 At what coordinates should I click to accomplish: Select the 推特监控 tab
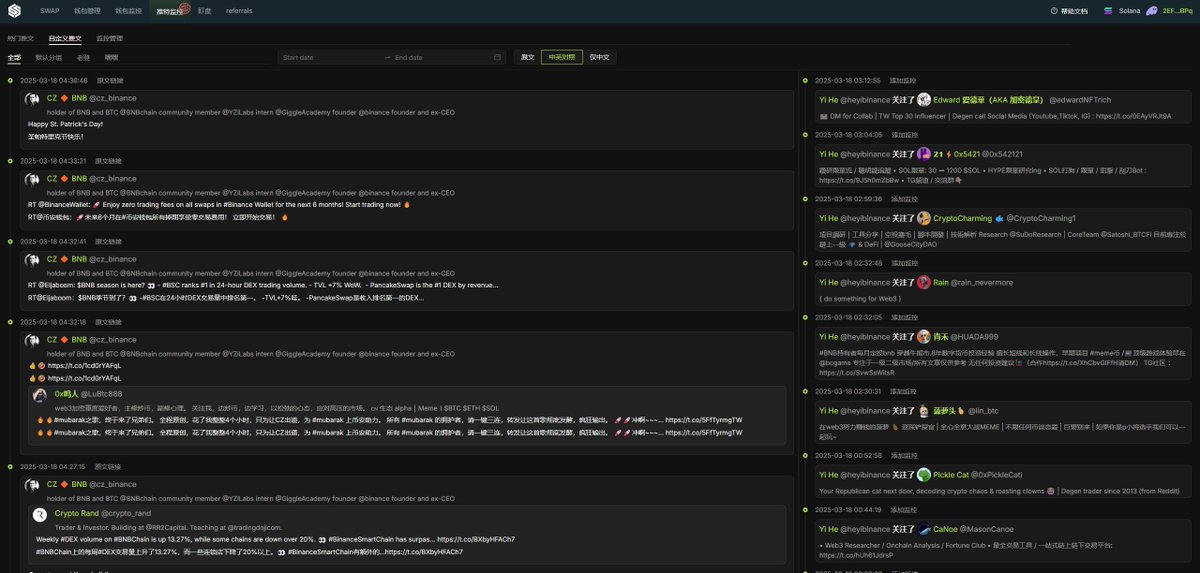(x=168, y=11)
